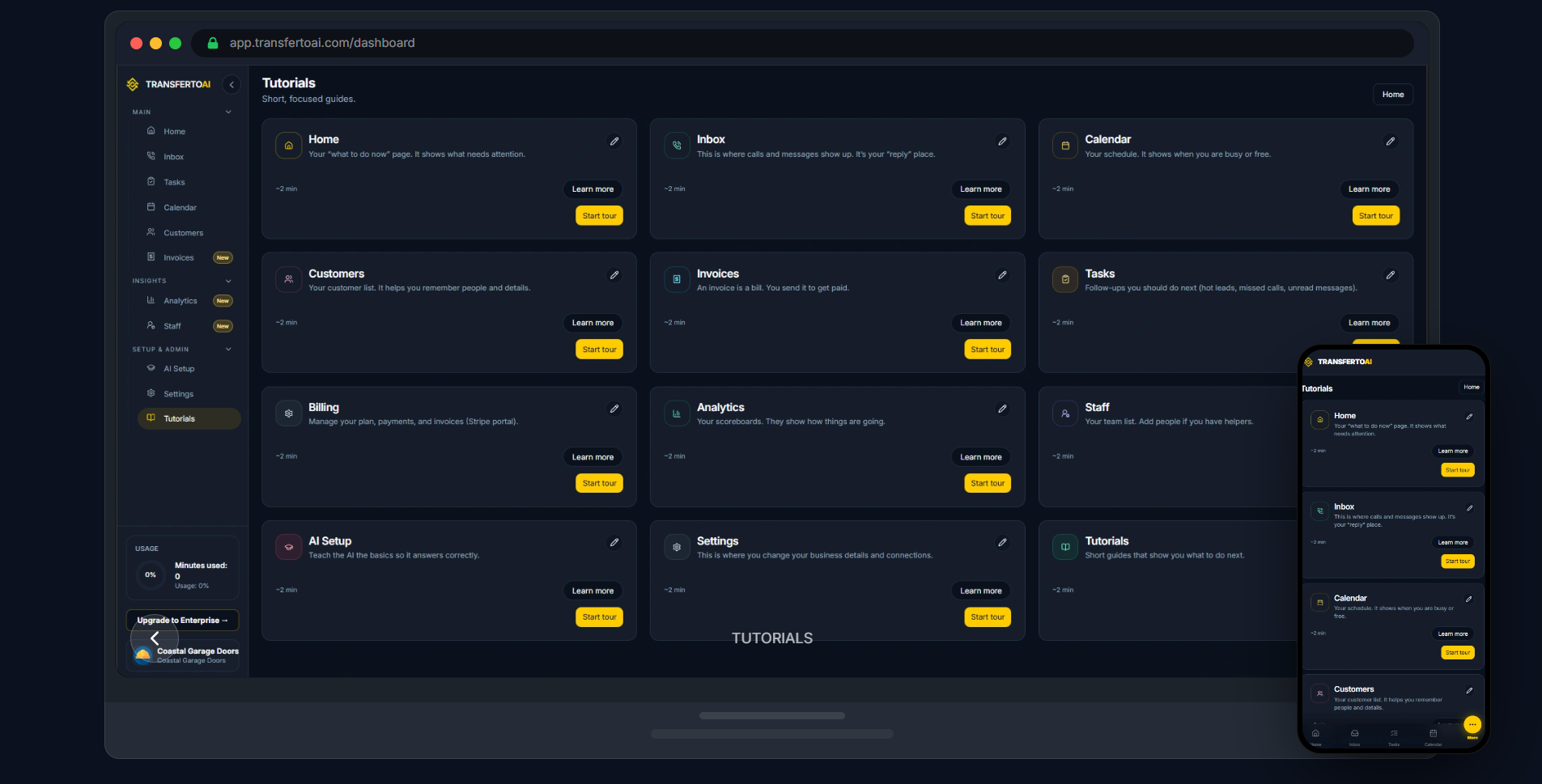Image resolution: width=1542 pixels, height=784 pixels.
Task: Click the phone icon on the Inbox card
Action: (677, 146)
